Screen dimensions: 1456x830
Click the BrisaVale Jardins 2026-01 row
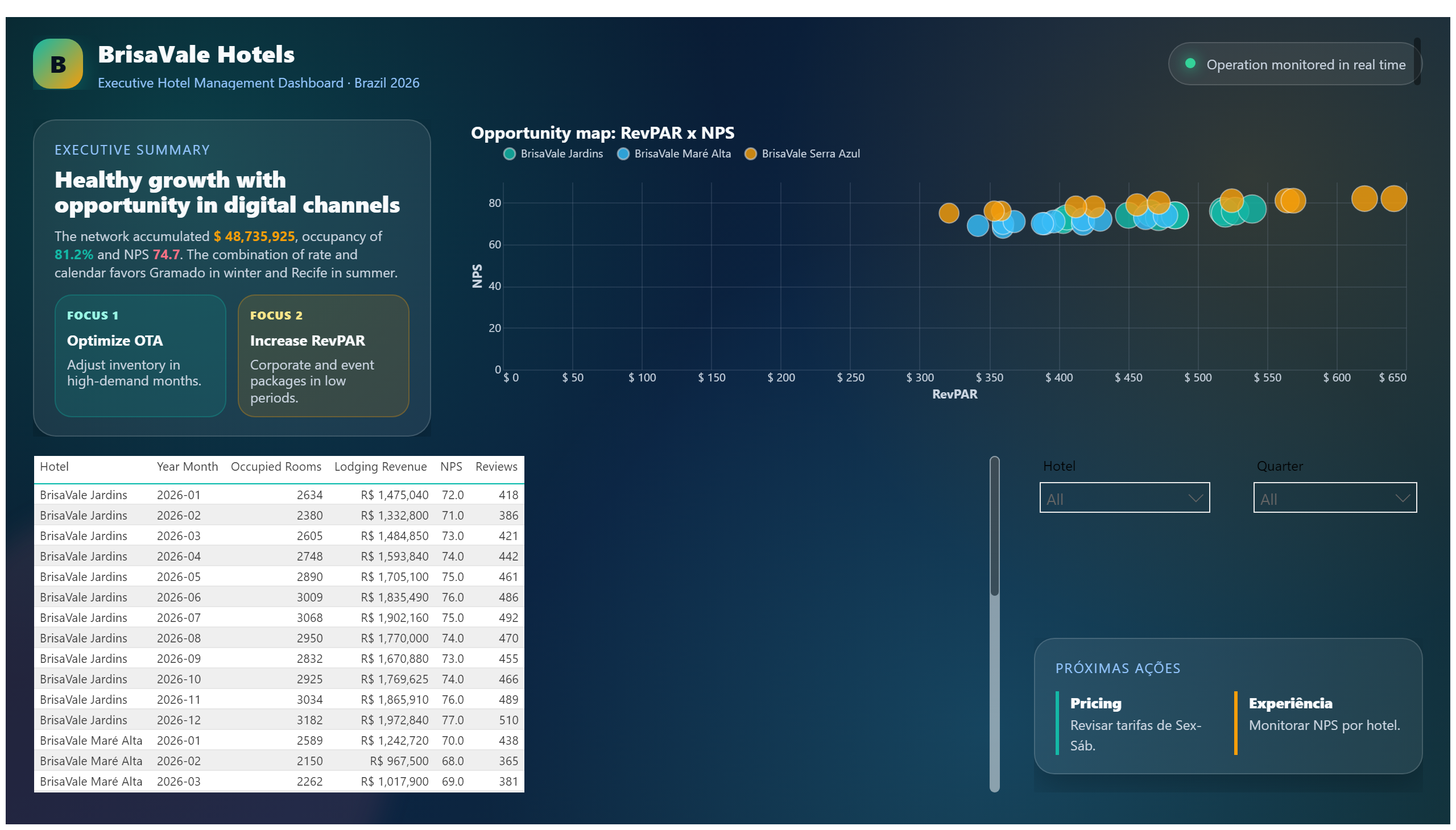click(279, 495)
